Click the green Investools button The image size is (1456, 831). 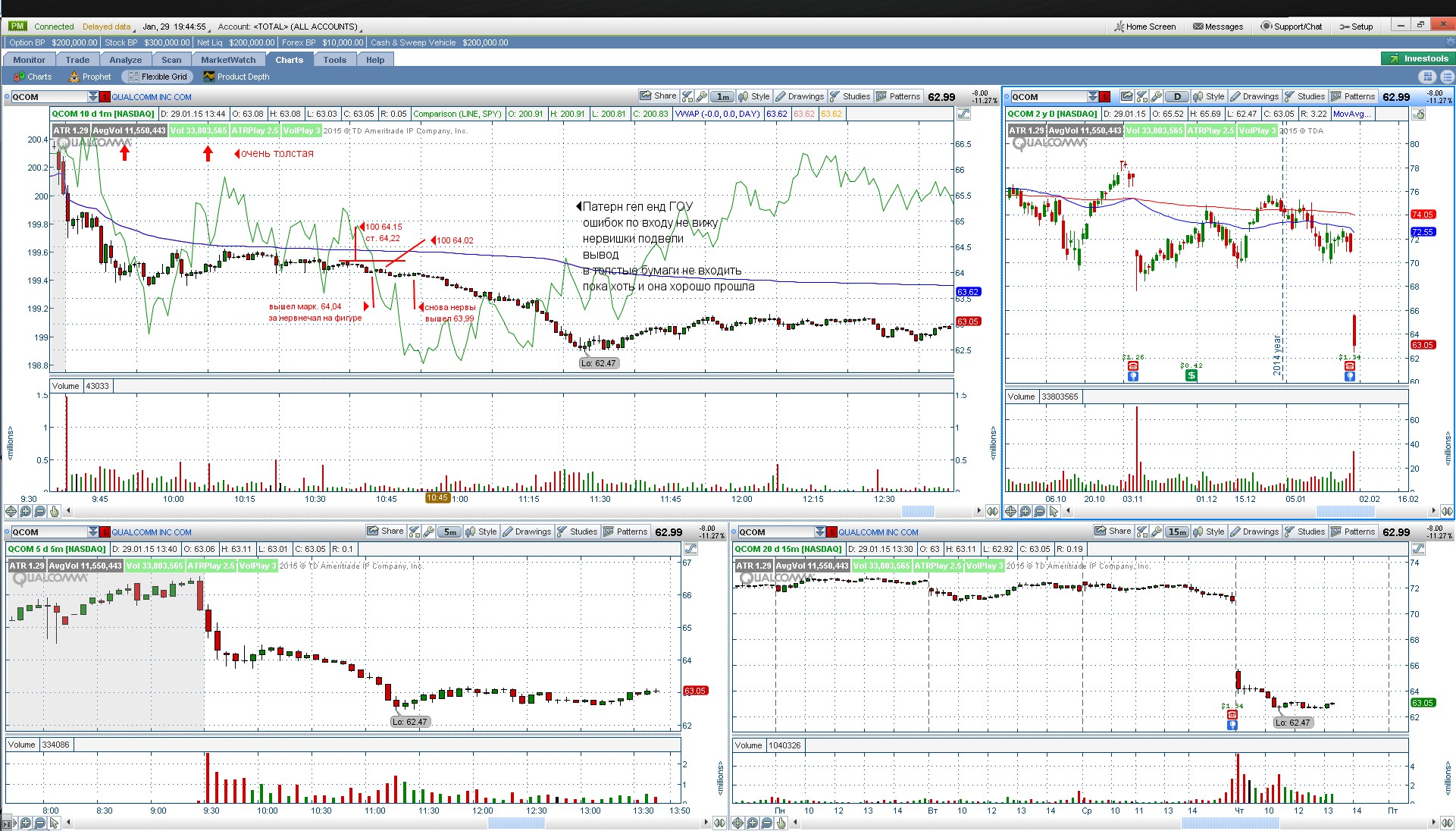click(x=1417, y=58)
